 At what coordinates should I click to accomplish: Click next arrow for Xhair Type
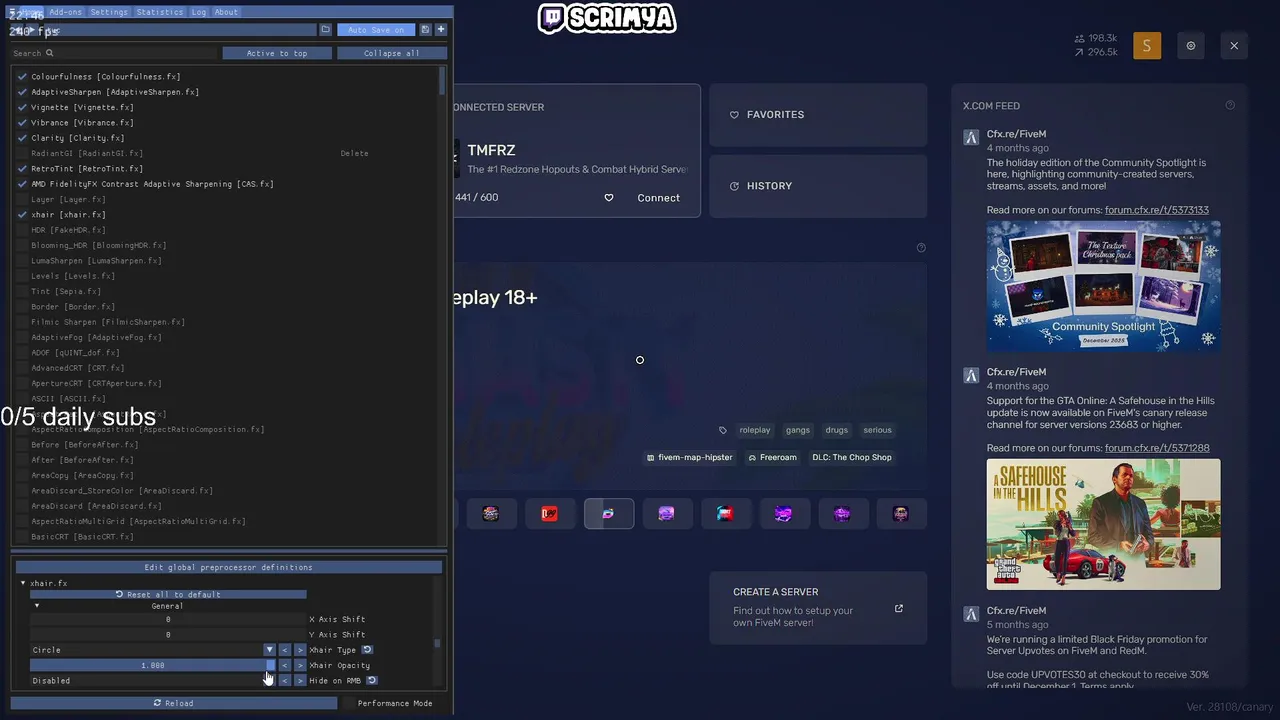(x=299, y=650)
